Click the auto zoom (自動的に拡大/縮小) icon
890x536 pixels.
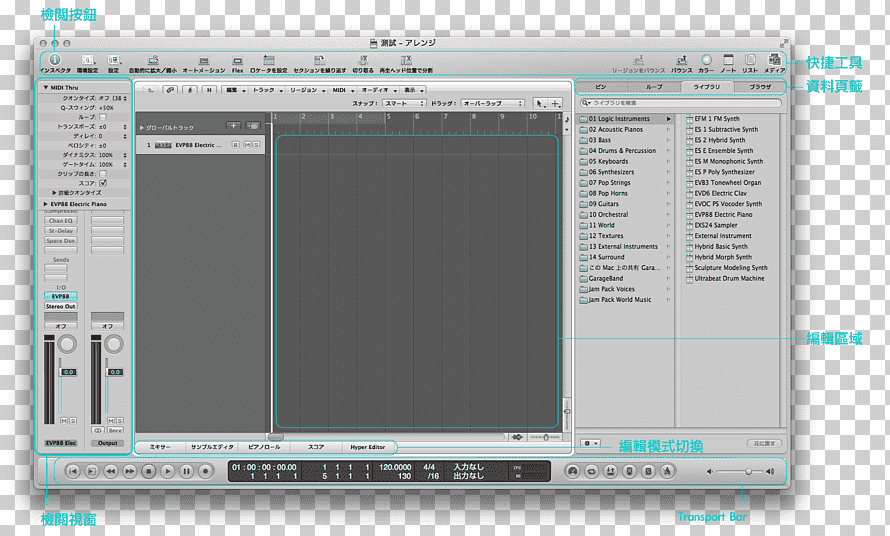[x=153, y=60]
